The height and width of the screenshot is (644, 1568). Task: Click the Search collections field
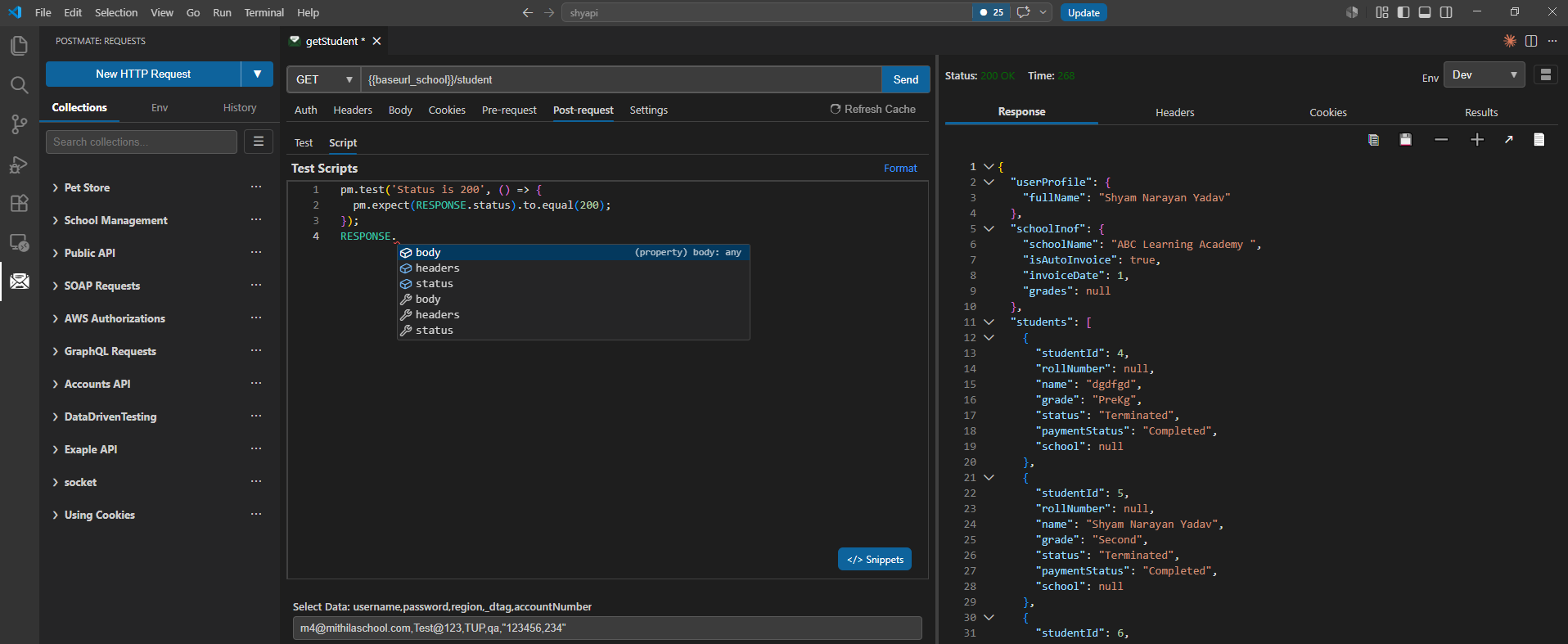click(142, 142)
